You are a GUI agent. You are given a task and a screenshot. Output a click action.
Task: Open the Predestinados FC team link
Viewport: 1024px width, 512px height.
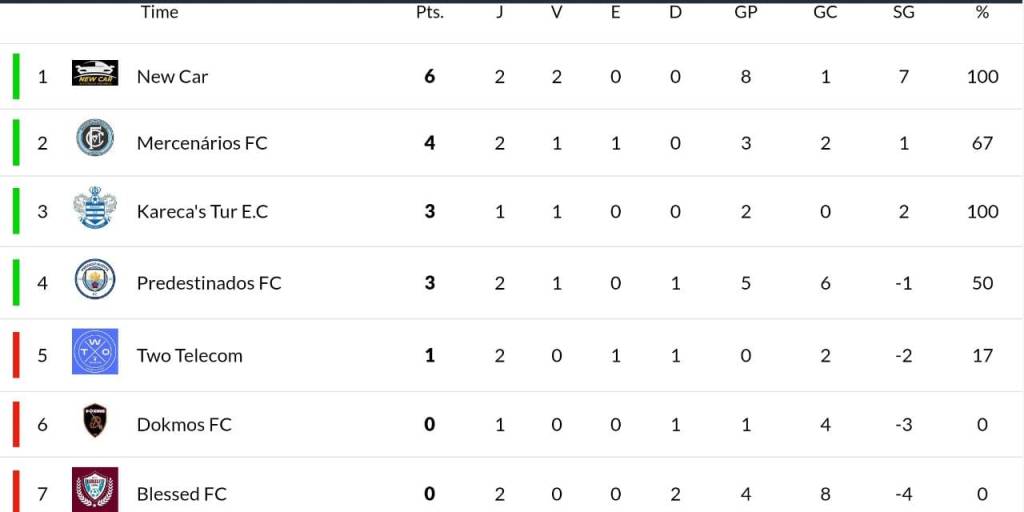click(209, 283)
